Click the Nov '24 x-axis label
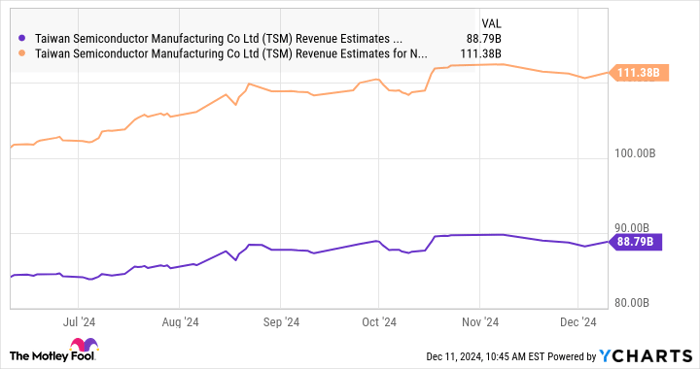Viewport: 700px width, 369px height. pos(480,322)
